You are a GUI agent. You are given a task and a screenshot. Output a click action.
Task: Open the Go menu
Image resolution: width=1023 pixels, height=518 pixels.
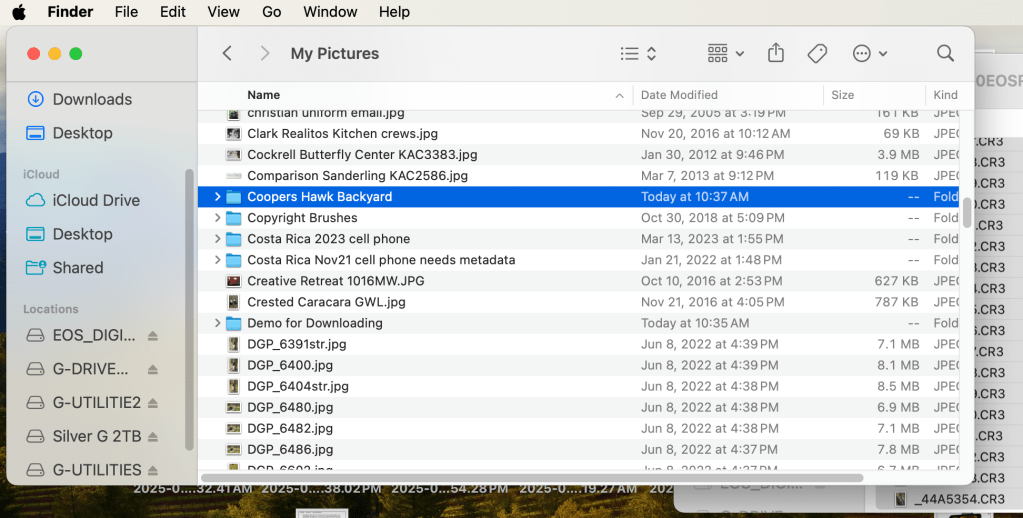coord(271,12)
